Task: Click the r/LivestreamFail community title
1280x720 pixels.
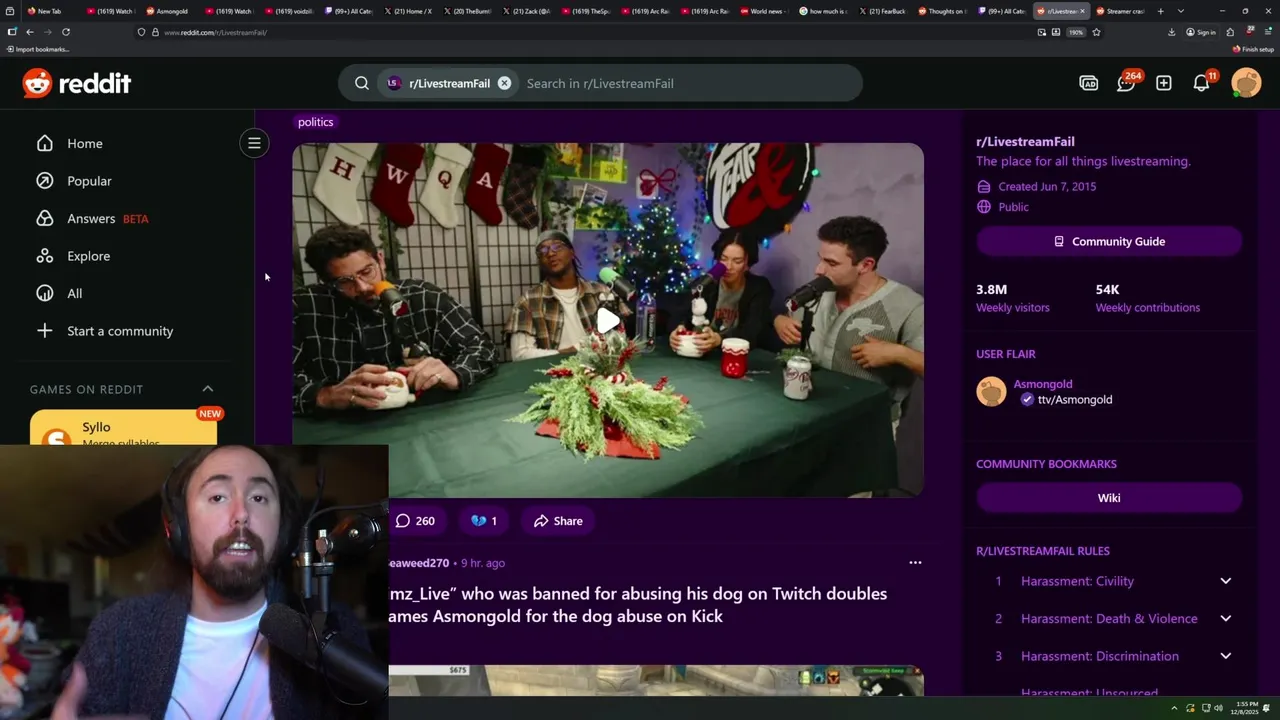Action: (1025, 142)
